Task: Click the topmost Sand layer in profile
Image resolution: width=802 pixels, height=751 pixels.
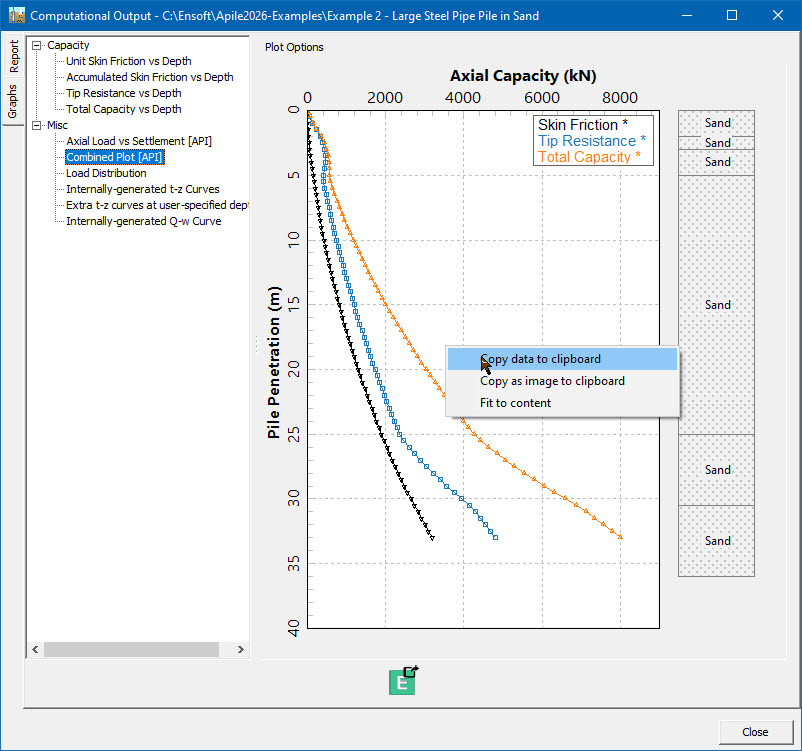Action: point(716,123)
